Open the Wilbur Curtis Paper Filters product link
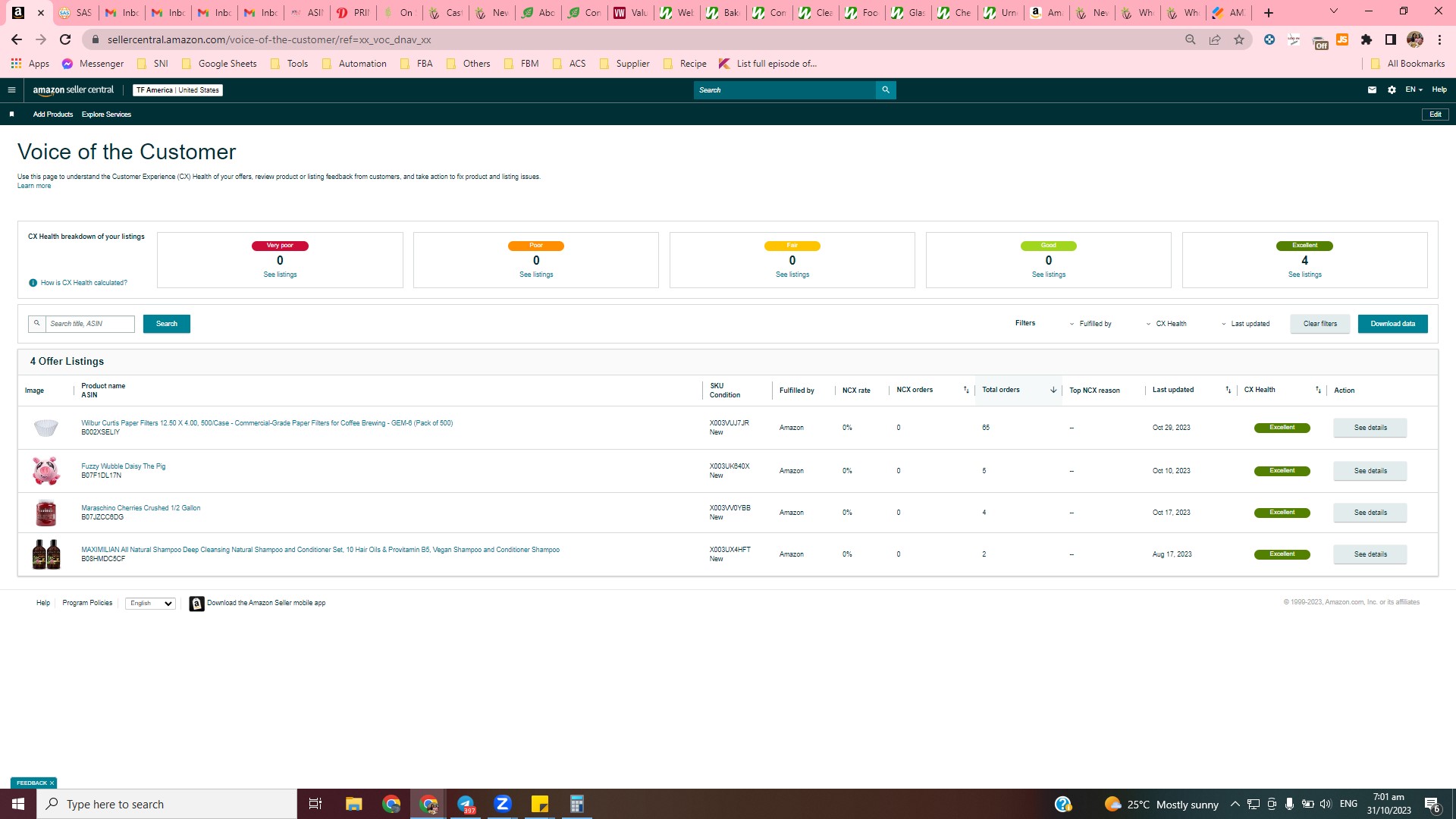Image resolution: width=1456 pixels, height=819 pixels. 267,423
